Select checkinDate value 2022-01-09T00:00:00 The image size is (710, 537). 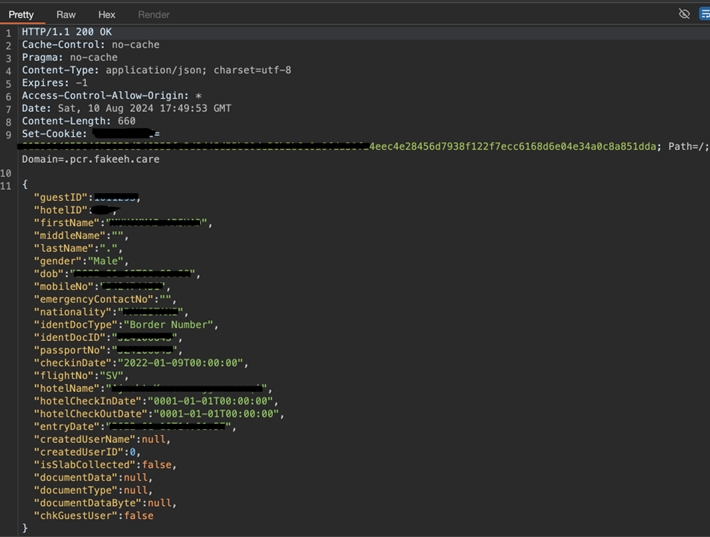point(181,363)
